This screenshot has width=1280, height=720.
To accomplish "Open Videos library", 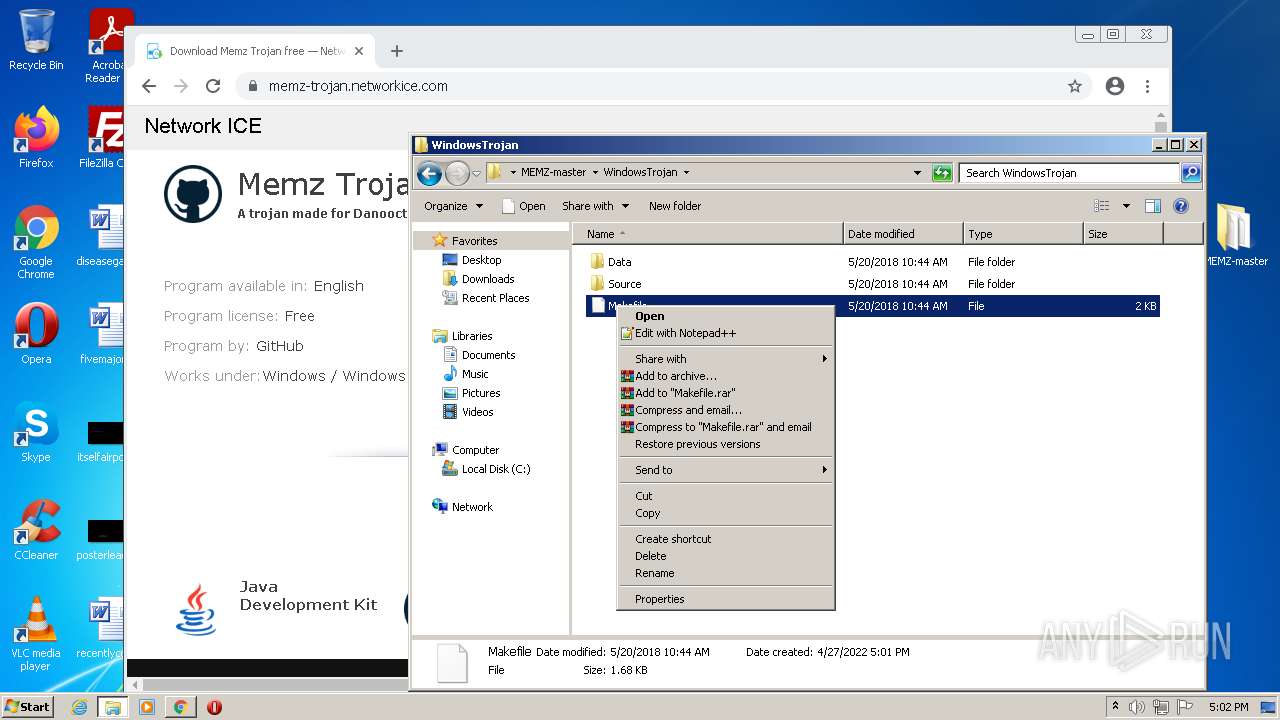I will (x=477, y=412).
